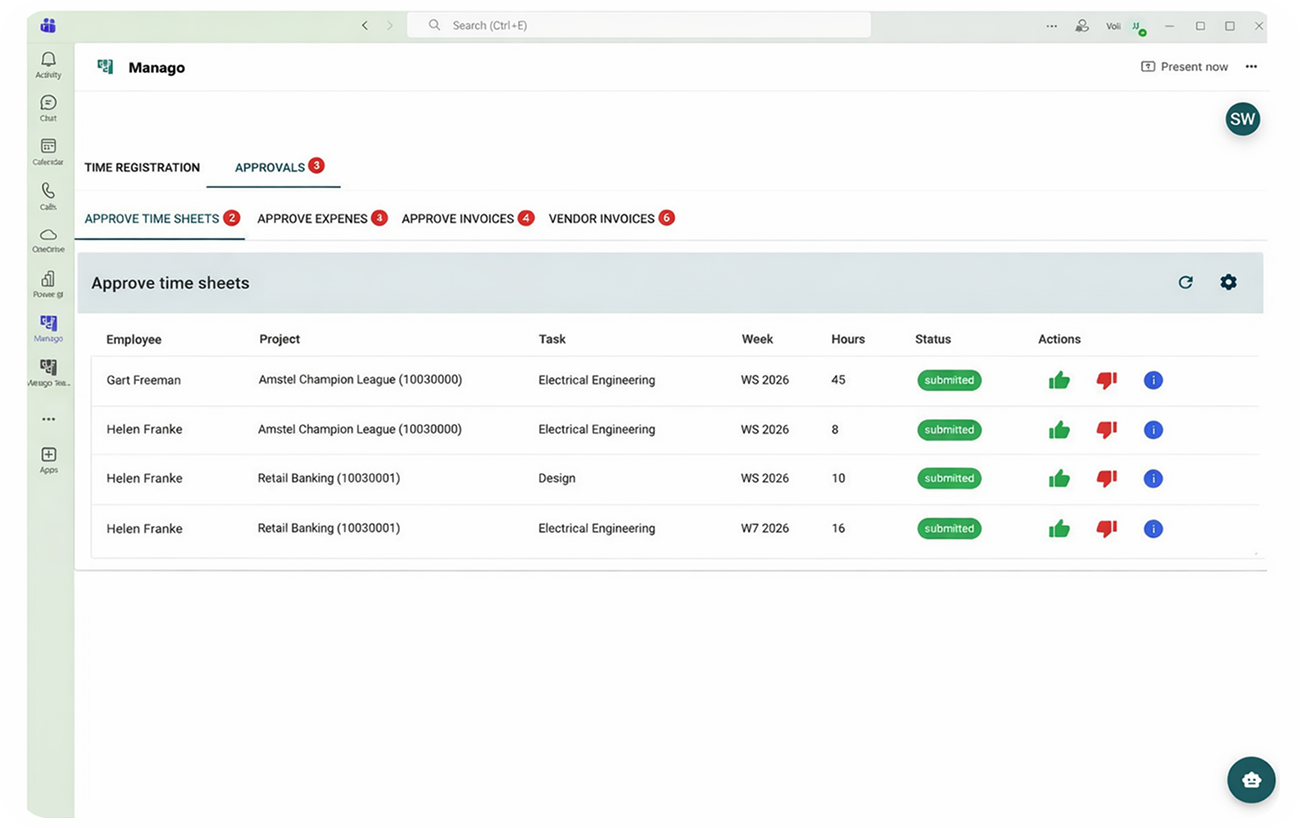This screenshot has height=828, width=1300.
Task: Go forward with the navigation arrow
Action: tap(390, 25)
